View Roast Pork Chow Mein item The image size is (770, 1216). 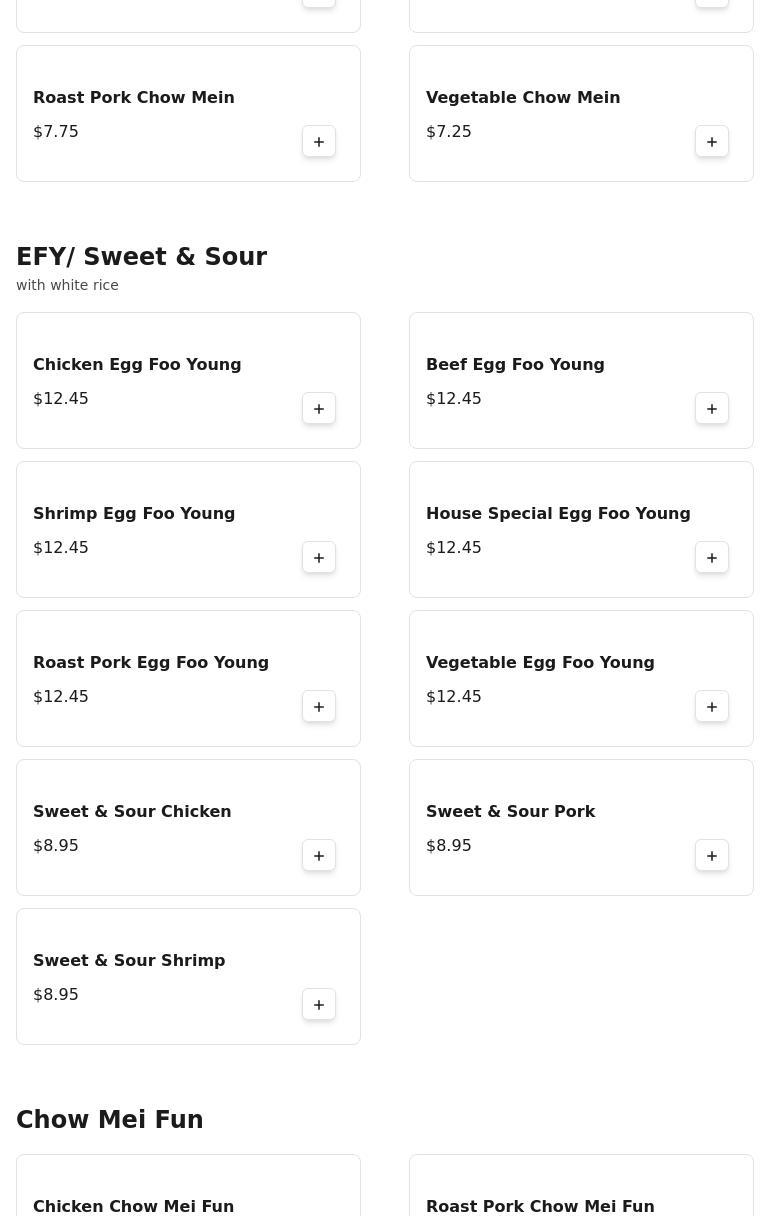coord(134,98)
